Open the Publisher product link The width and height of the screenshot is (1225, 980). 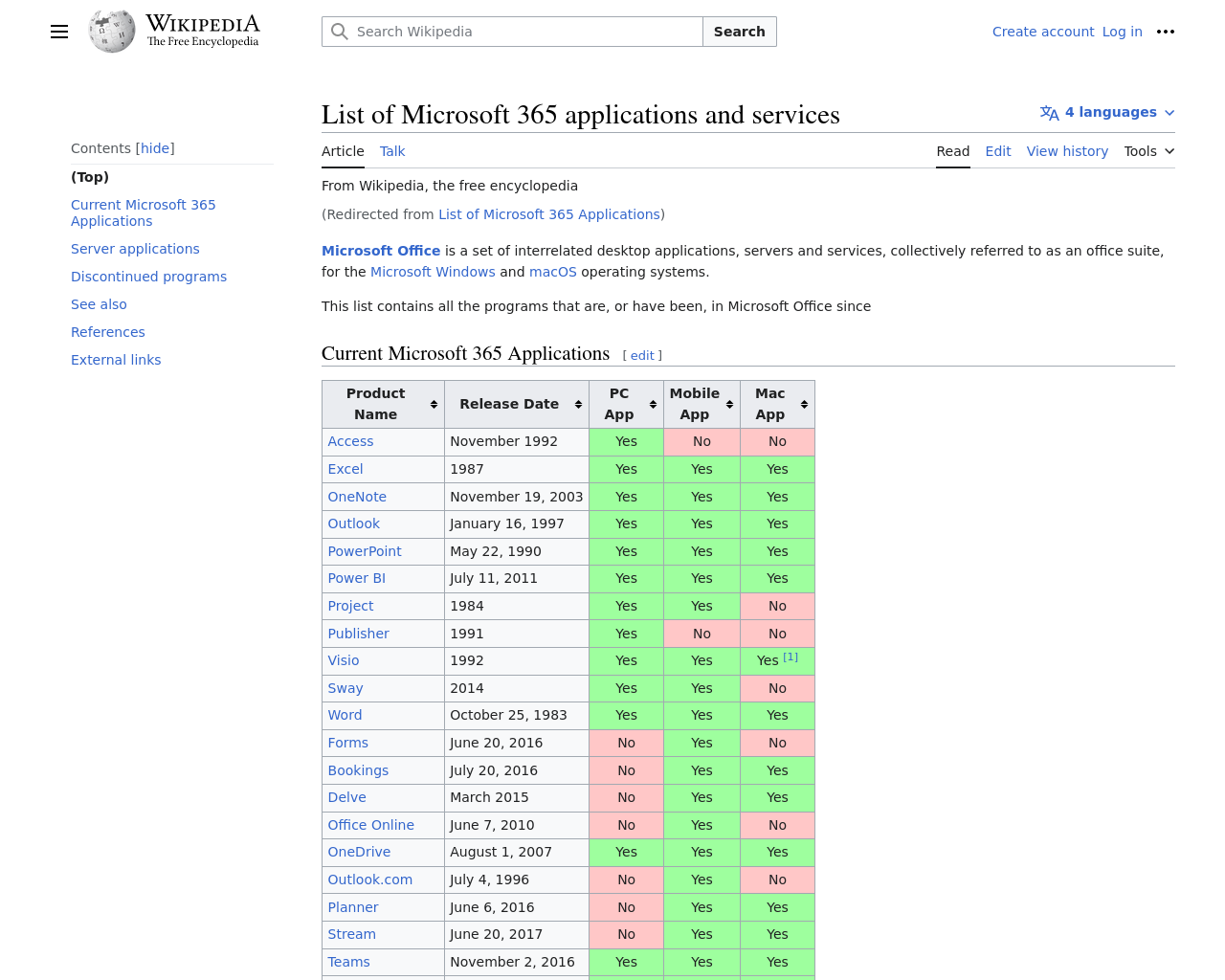pyautogui.click(x=358, y=634)
